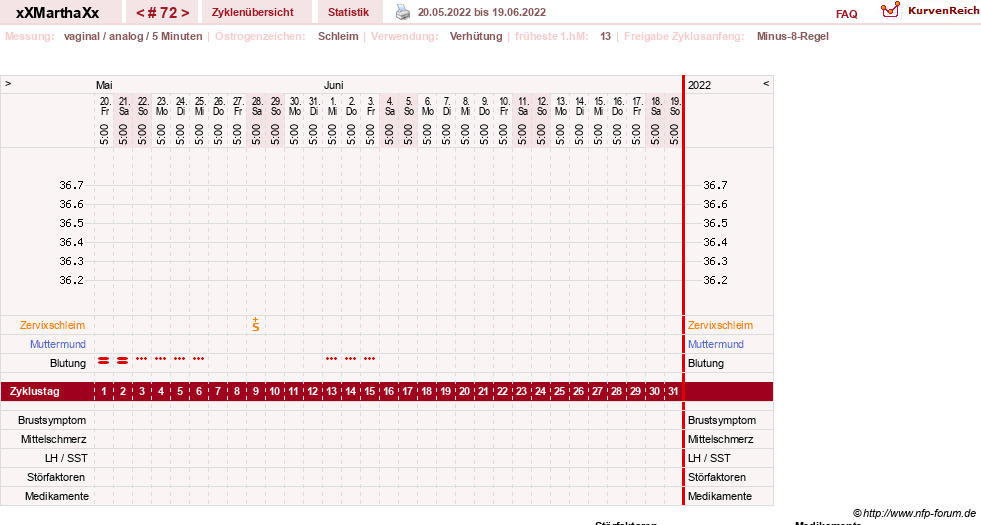Select cycle day 31 in Zyklustag row
This screenshot has width=981, height=525.
673,392
